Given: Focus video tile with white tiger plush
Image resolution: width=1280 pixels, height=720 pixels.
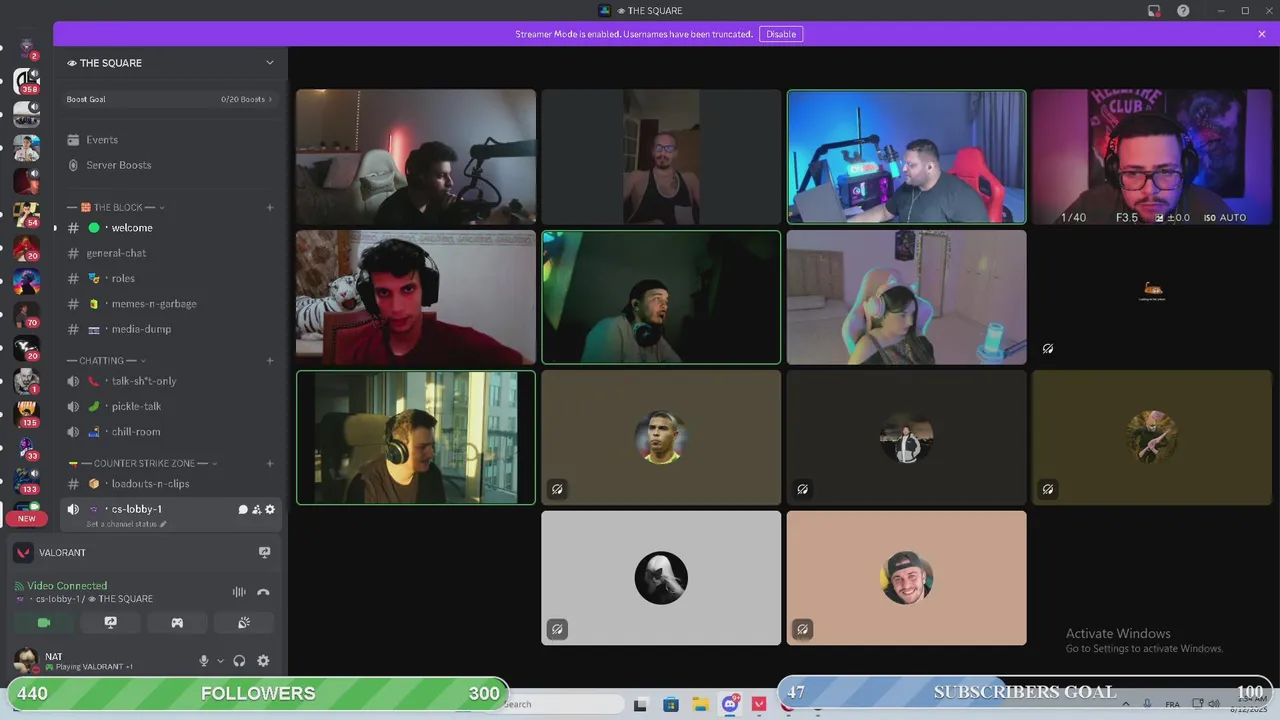Looking at the screenshot, I should [416, 298].
